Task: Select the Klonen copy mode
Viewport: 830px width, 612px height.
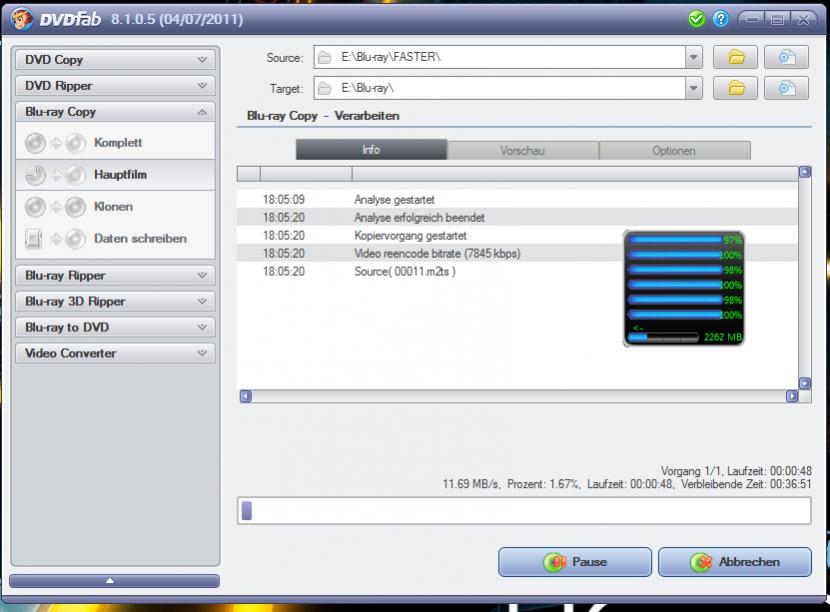Action: point(115,206)
